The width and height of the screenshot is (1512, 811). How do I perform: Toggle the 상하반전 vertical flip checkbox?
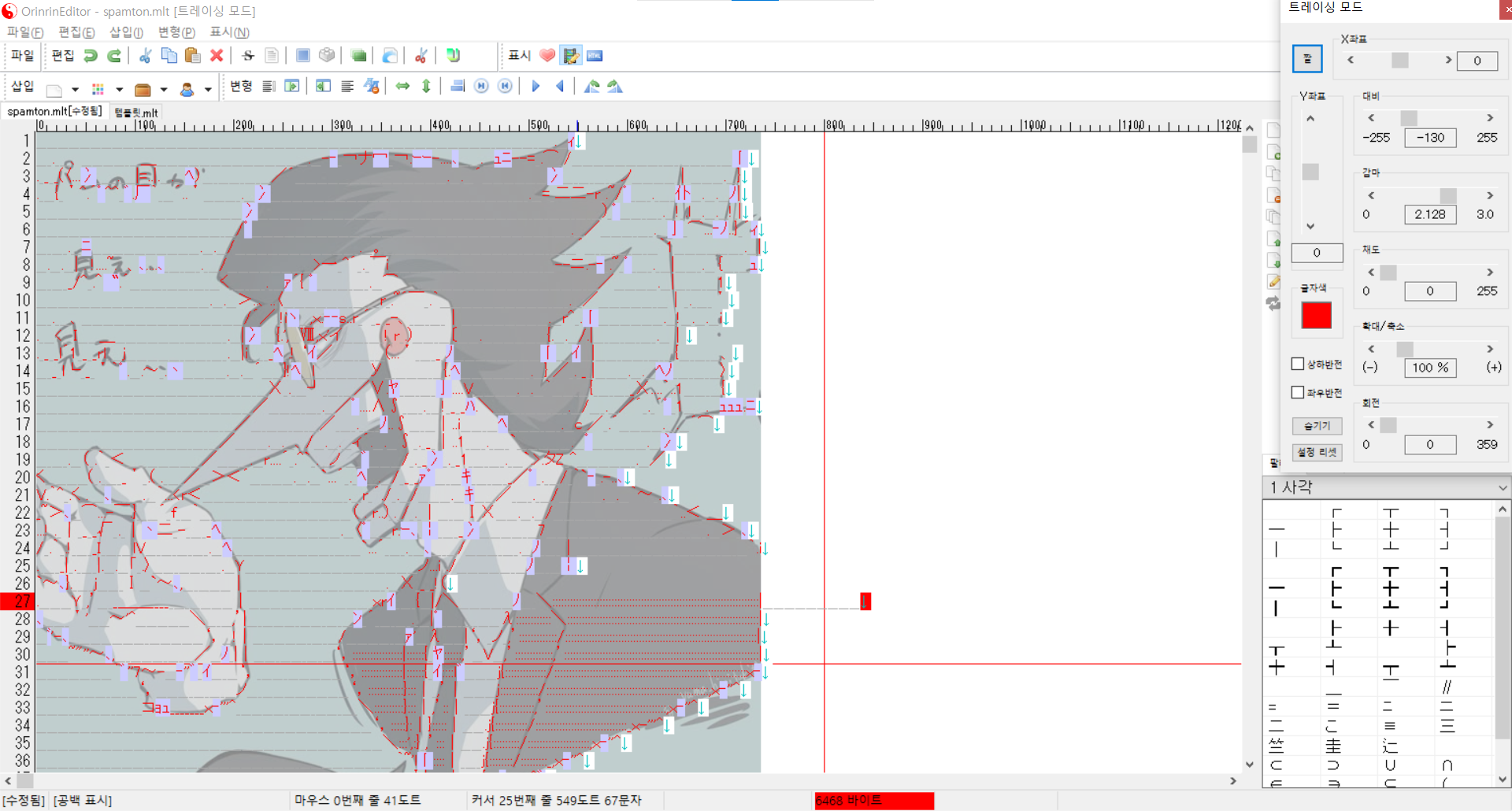point(1298,364)
